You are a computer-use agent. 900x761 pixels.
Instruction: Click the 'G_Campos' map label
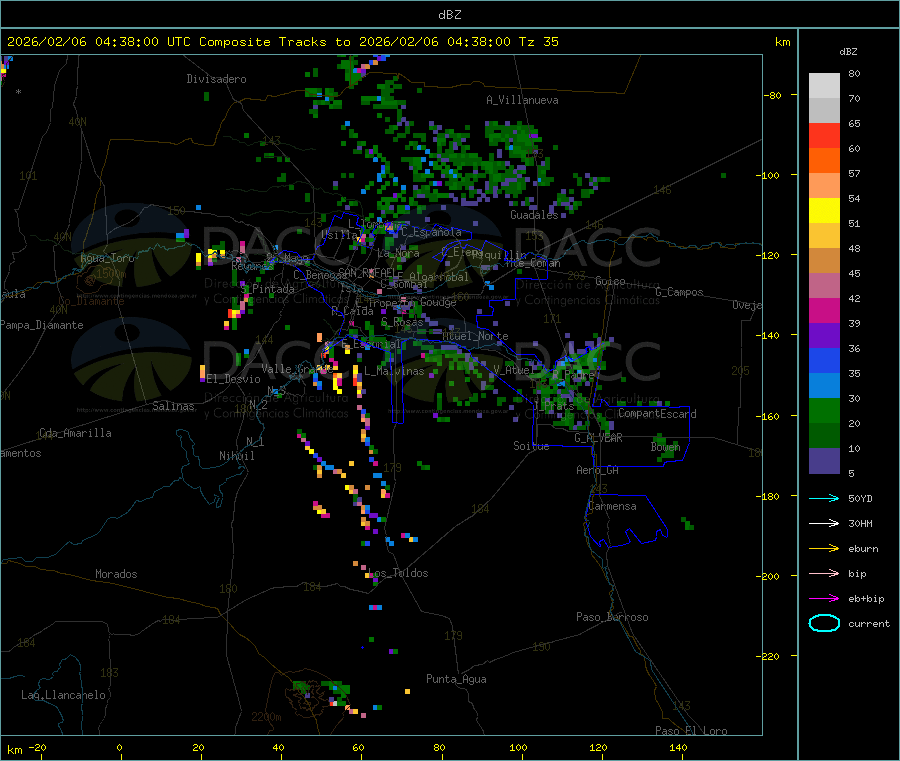[x=680, y=292]
